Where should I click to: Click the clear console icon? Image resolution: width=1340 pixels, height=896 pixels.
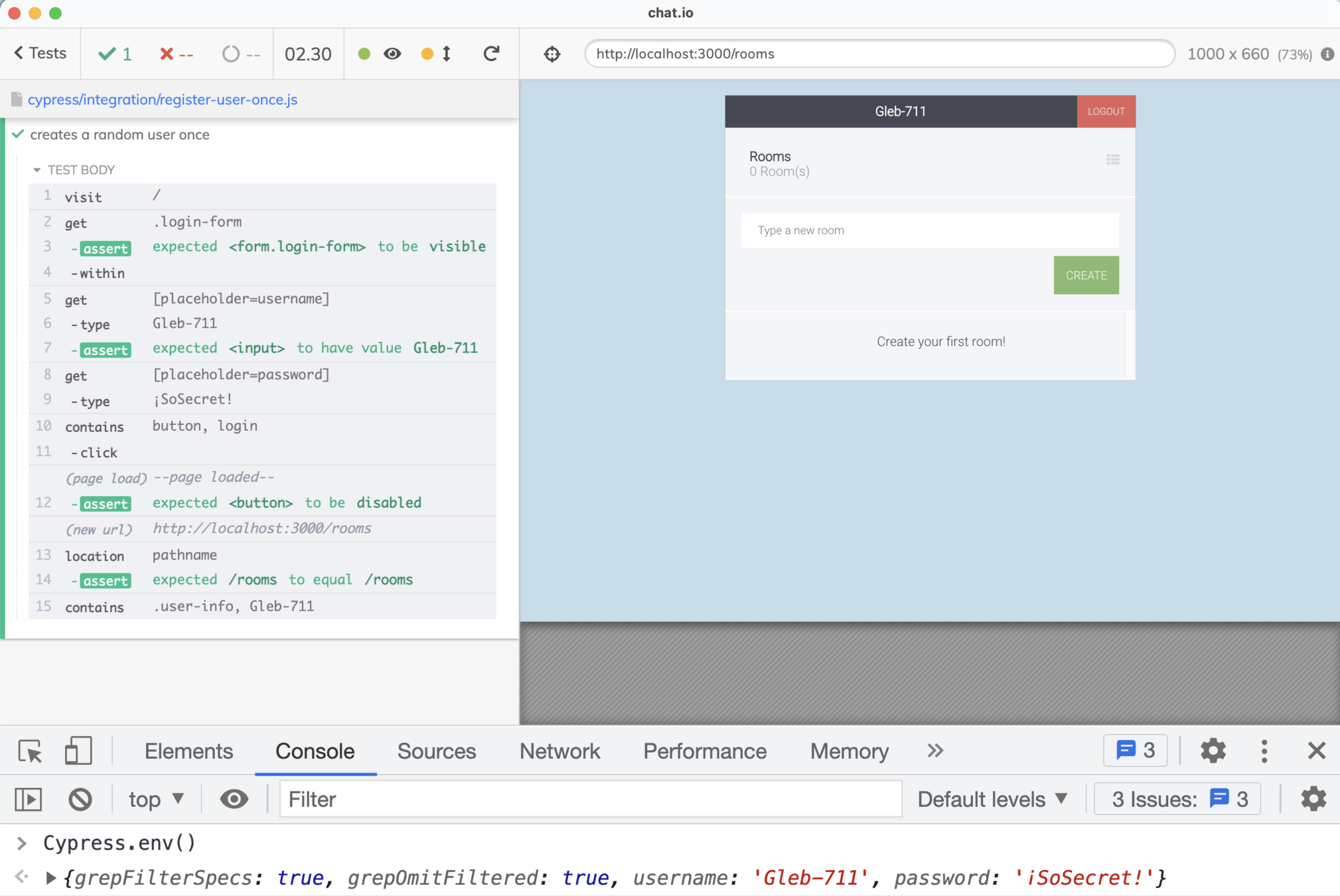80,799
